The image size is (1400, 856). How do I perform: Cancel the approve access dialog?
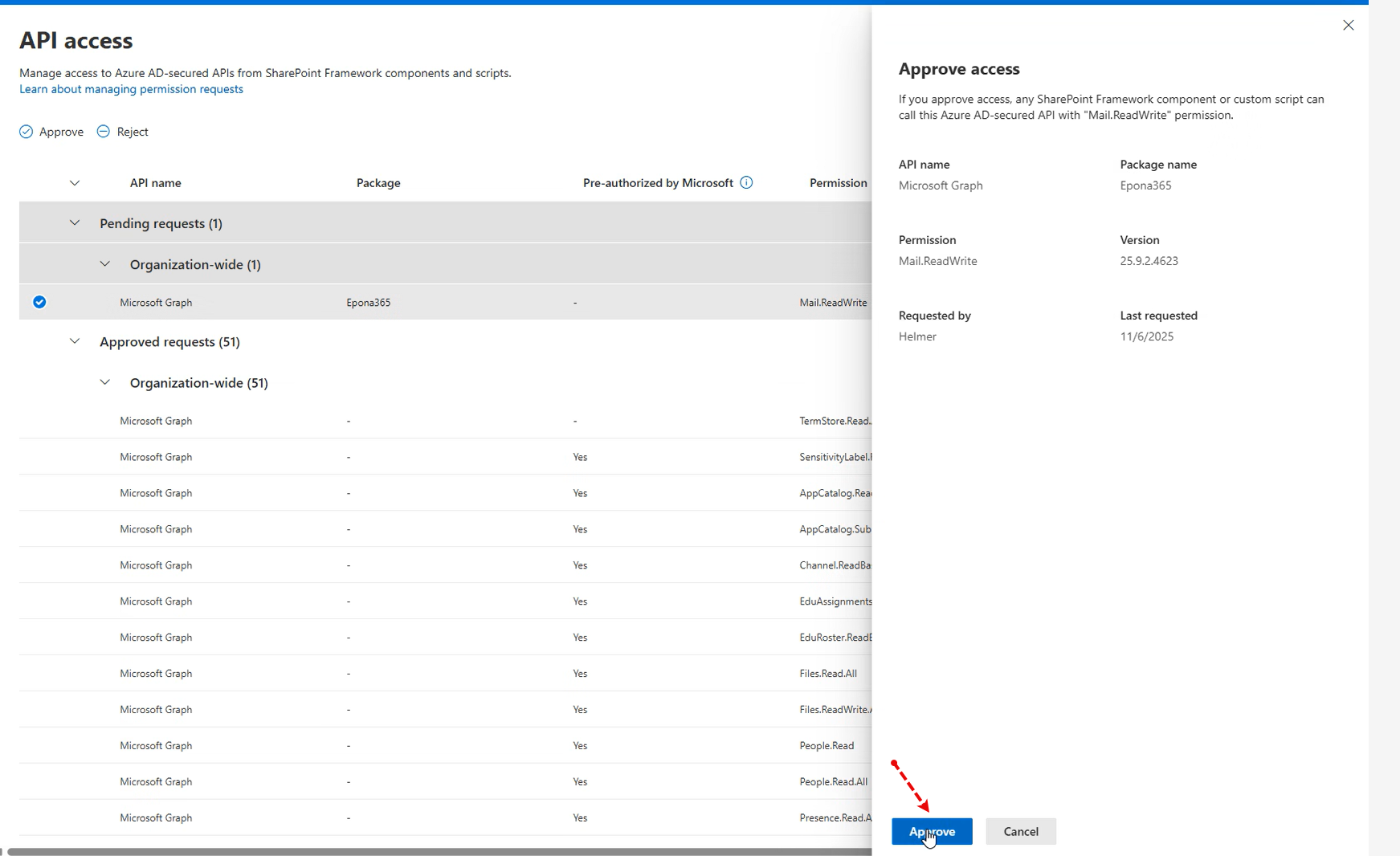[1020, 832]
